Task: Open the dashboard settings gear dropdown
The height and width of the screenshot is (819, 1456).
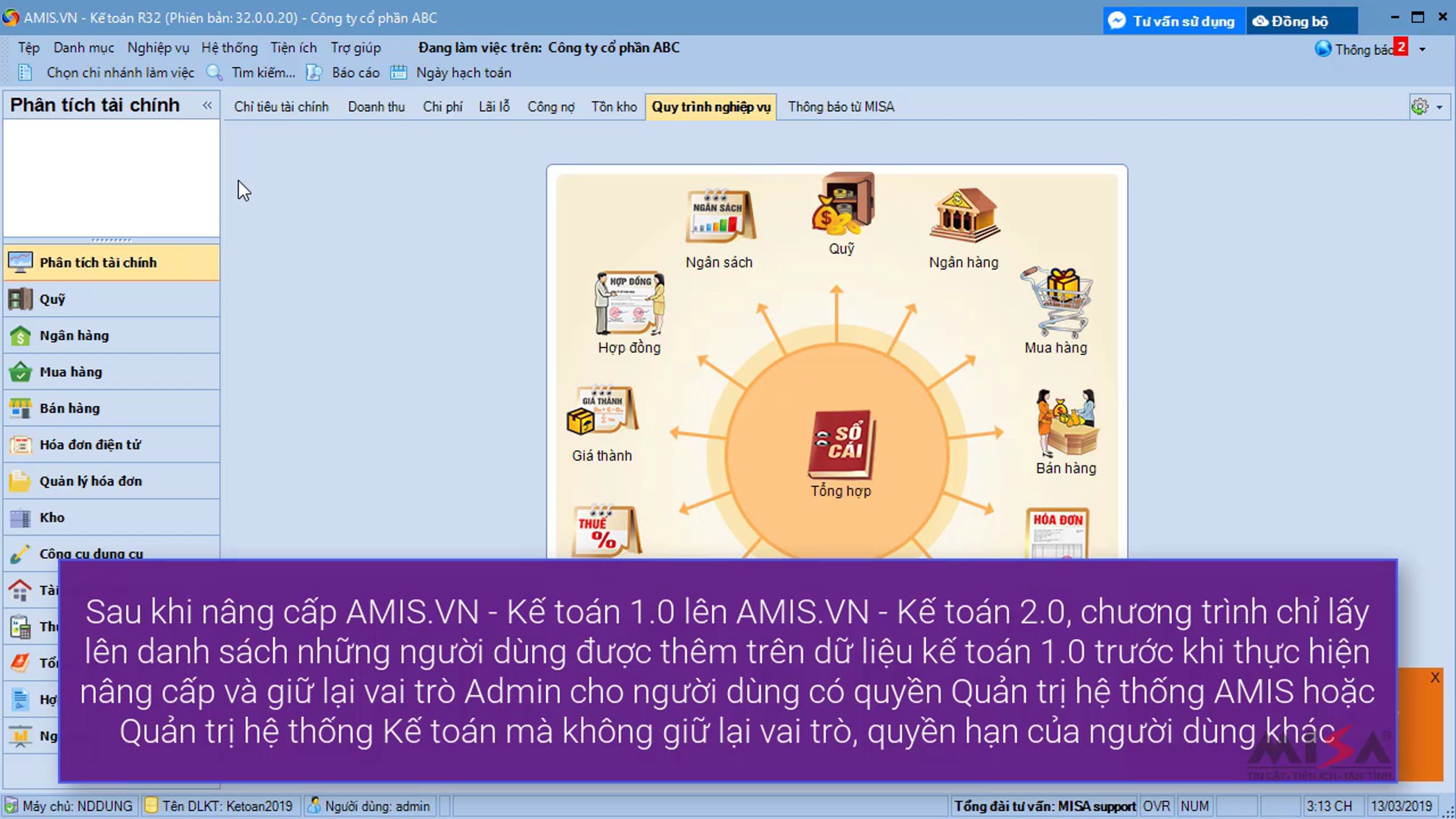Action: click(x=1429, y=107)
